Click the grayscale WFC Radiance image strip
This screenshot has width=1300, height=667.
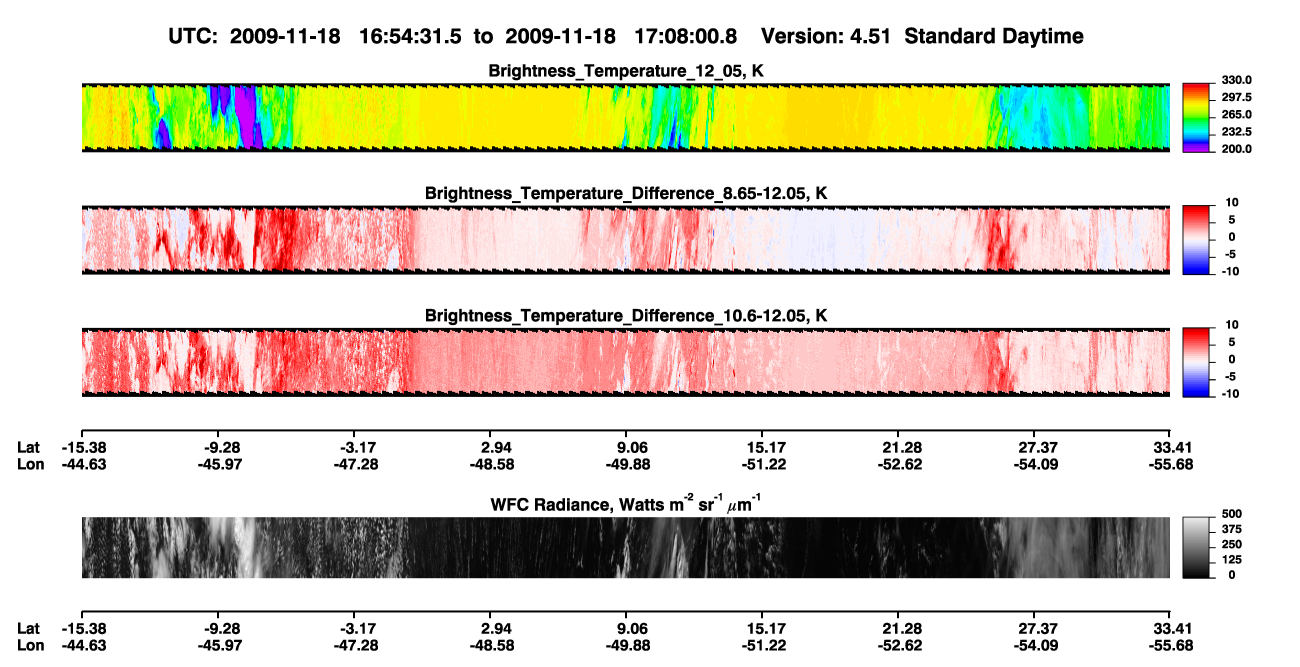point(625,548)
